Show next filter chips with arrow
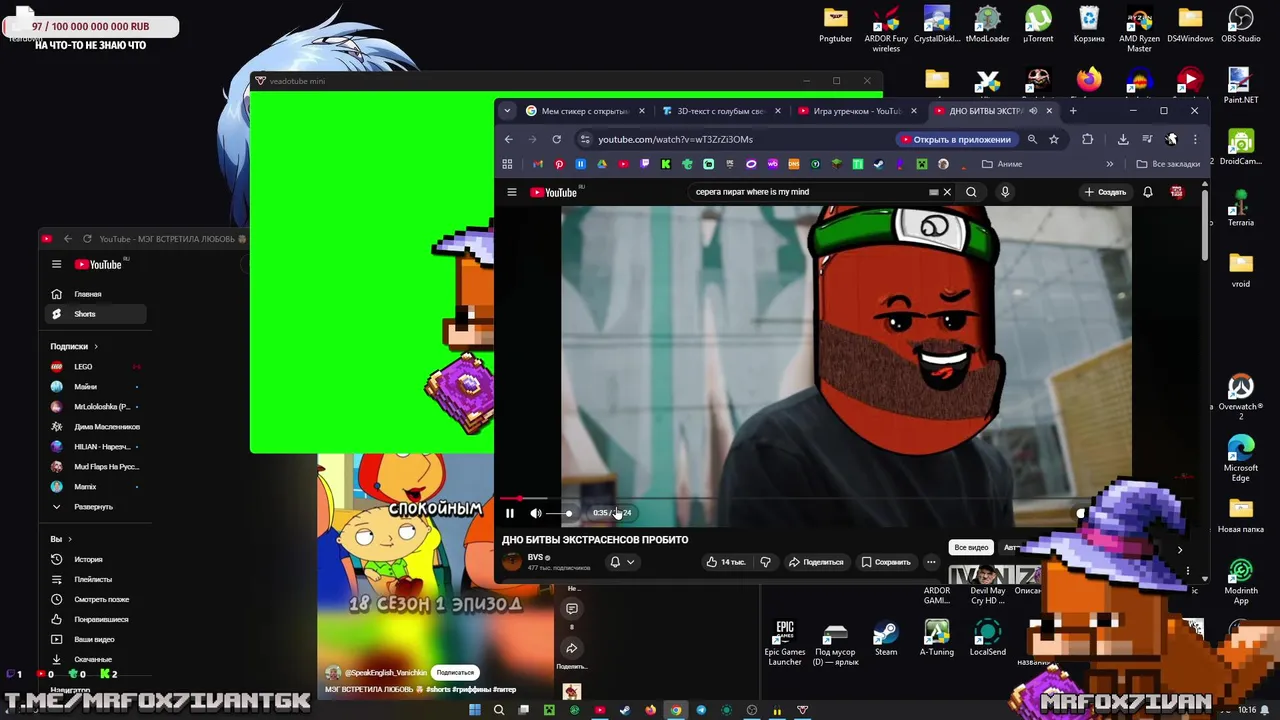Viewport: 1280px width, 720px height. 1180,549
